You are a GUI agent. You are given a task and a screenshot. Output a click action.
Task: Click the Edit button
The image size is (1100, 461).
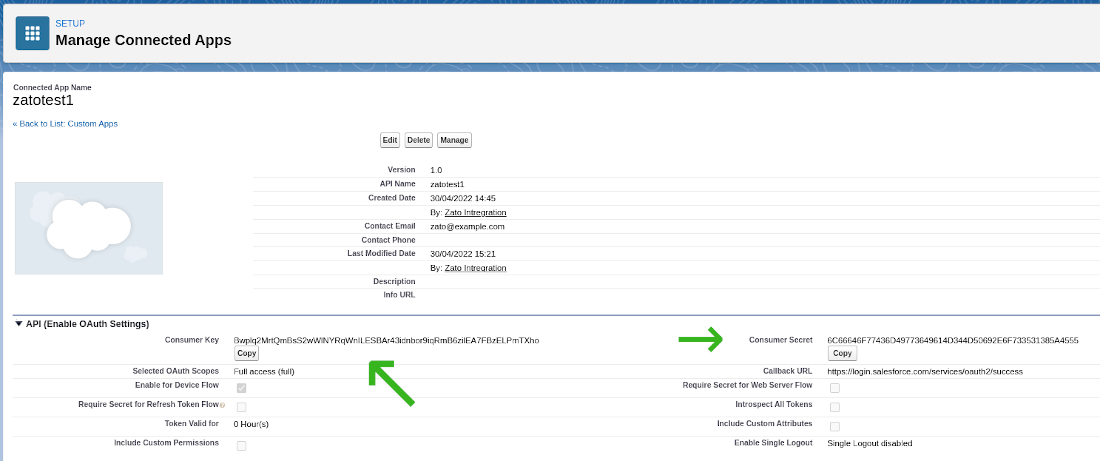point(390,140)
